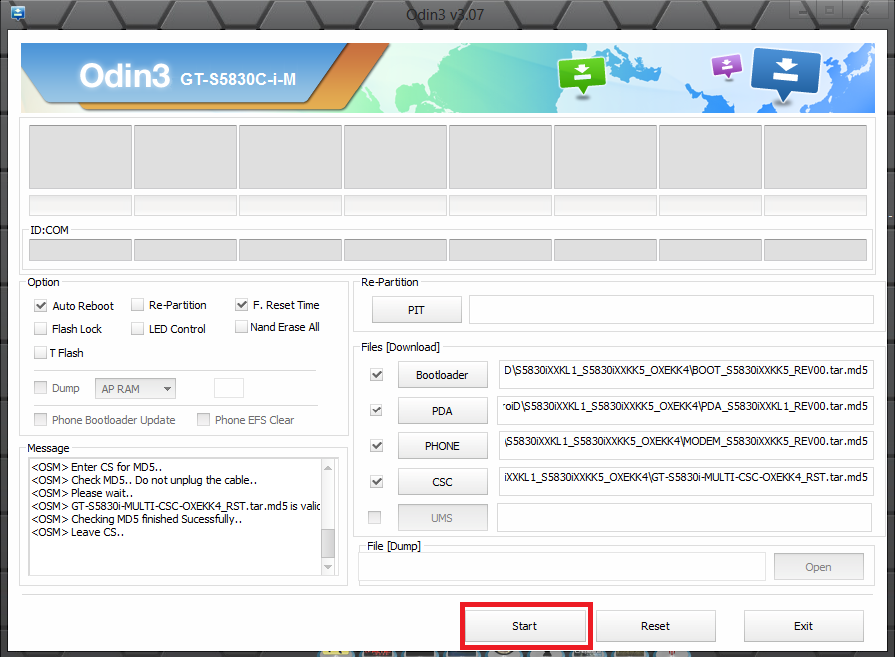Click the message log scroll up arrow
Viewport: 895px width, 657px height.
(328, 468)
